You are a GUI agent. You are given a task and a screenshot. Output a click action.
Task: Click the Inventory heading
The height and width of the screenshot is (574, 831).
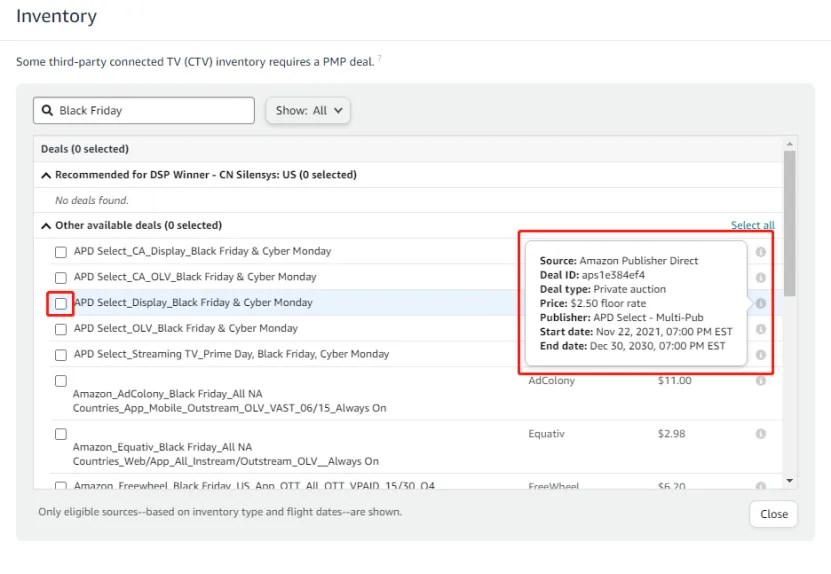pyautogui.click(x=57, y=16)
